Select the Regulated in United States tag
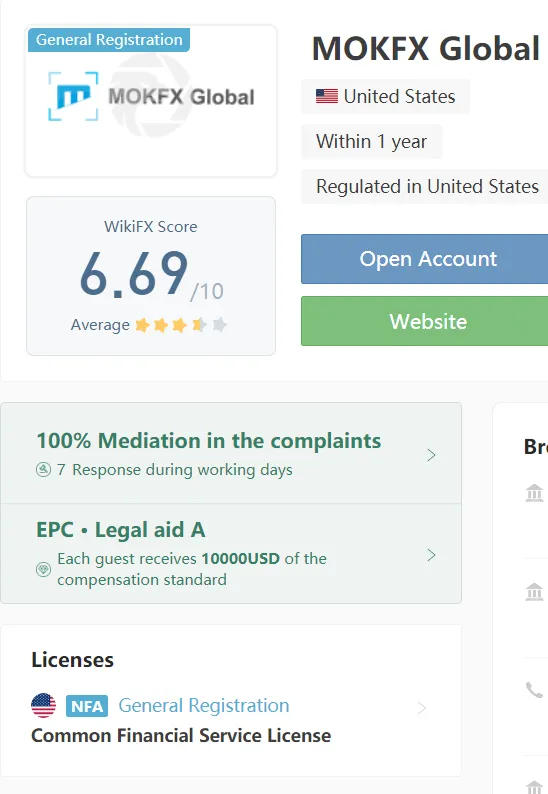This screenshot has width=548, height=794. 426,186
